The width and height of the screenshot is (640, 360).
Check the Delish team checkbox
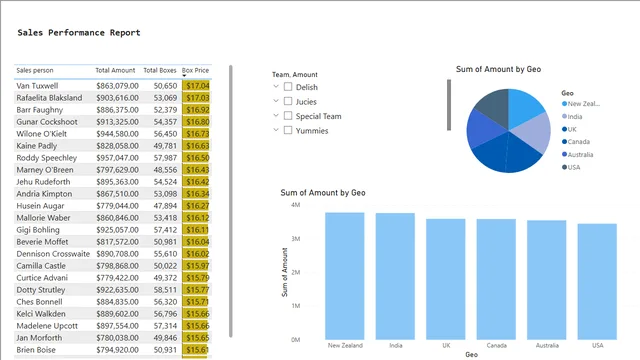pyautogui.click(x=288, y=87)
